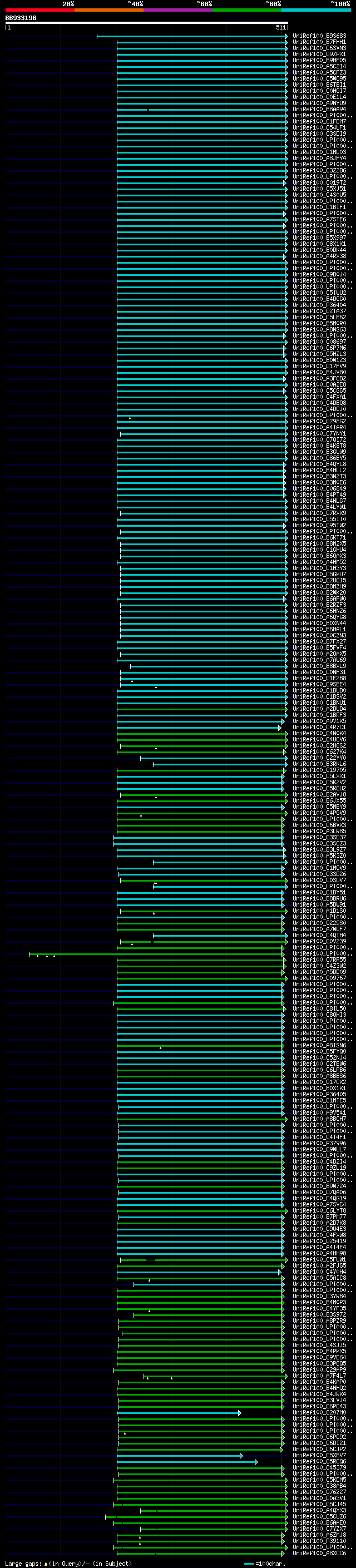Image resolution: width=356 pixels, height=1568 pixels.
Task: Click the purple ~60% legend color bar
Action: [x=179, y=10]
